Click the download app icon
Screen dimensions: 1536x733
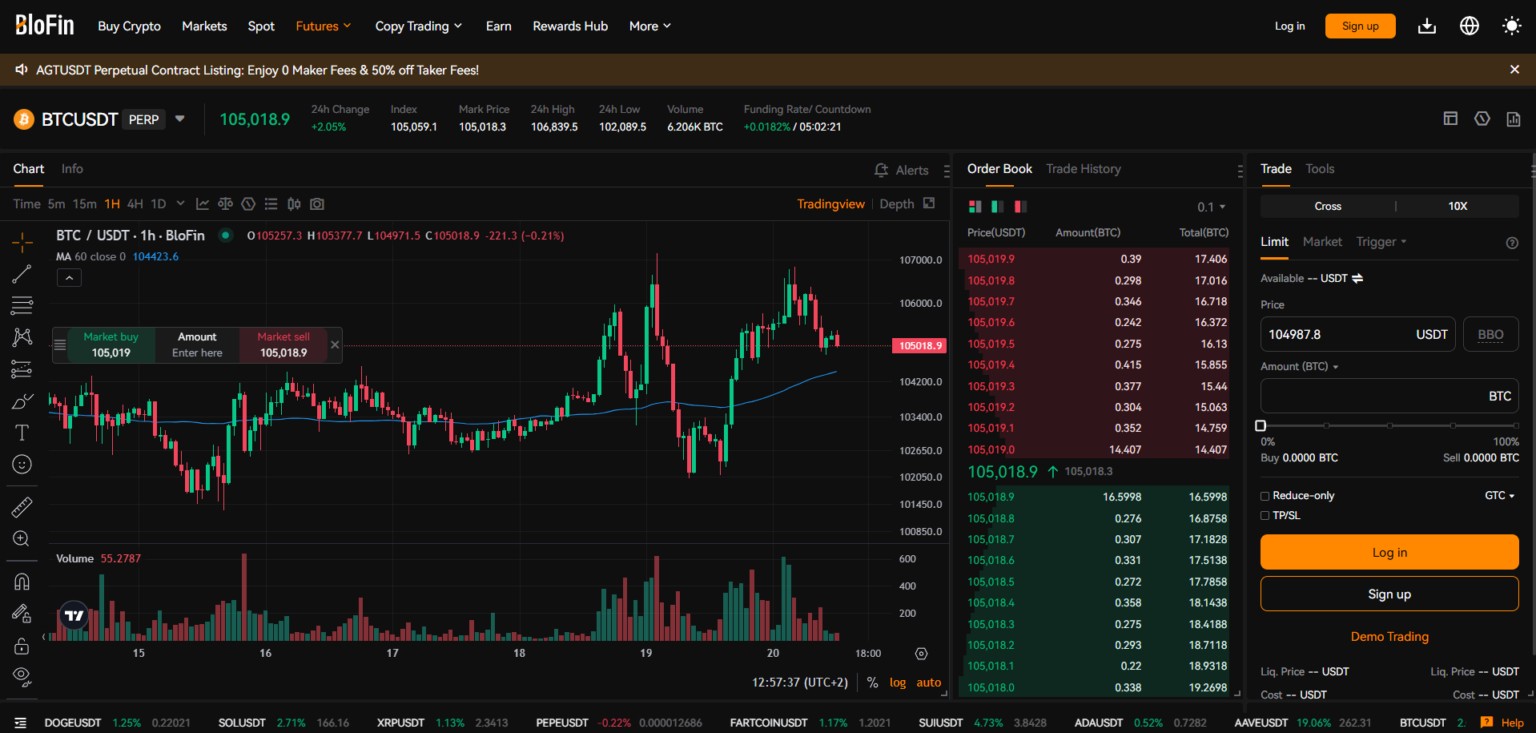point(1427,26)
